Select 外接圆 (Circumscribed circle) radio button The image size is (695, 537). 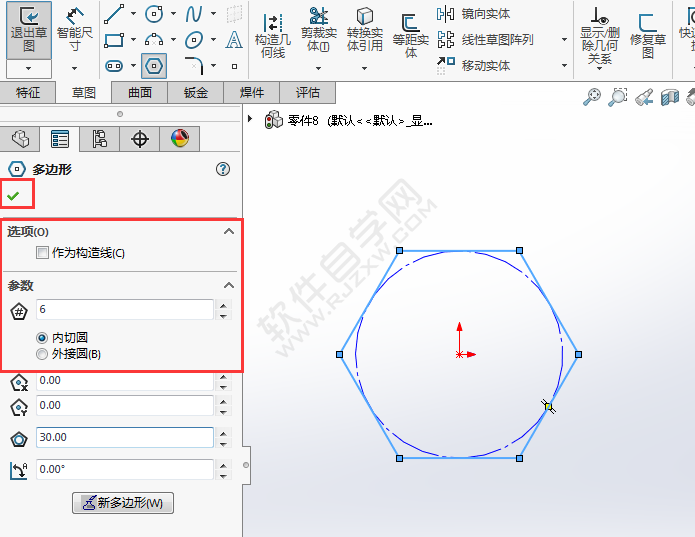pos(42,354)
